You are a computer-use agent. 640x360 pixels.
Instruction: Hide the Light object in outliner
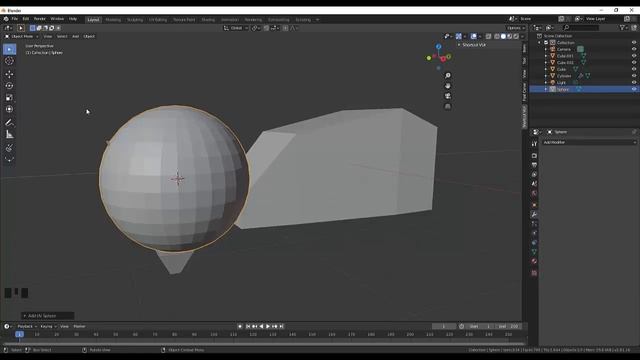[634, 82]
